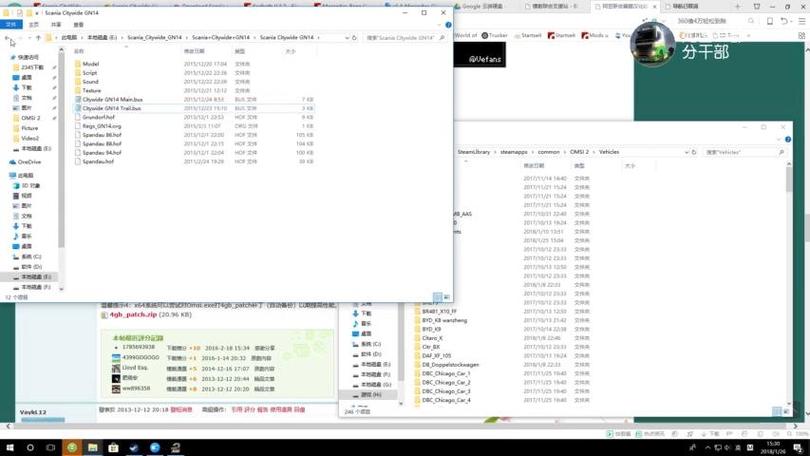Select Spandau 94.hof file
Image resolution: width=810 pixels, height=456 pixels.
coord(102,153)
